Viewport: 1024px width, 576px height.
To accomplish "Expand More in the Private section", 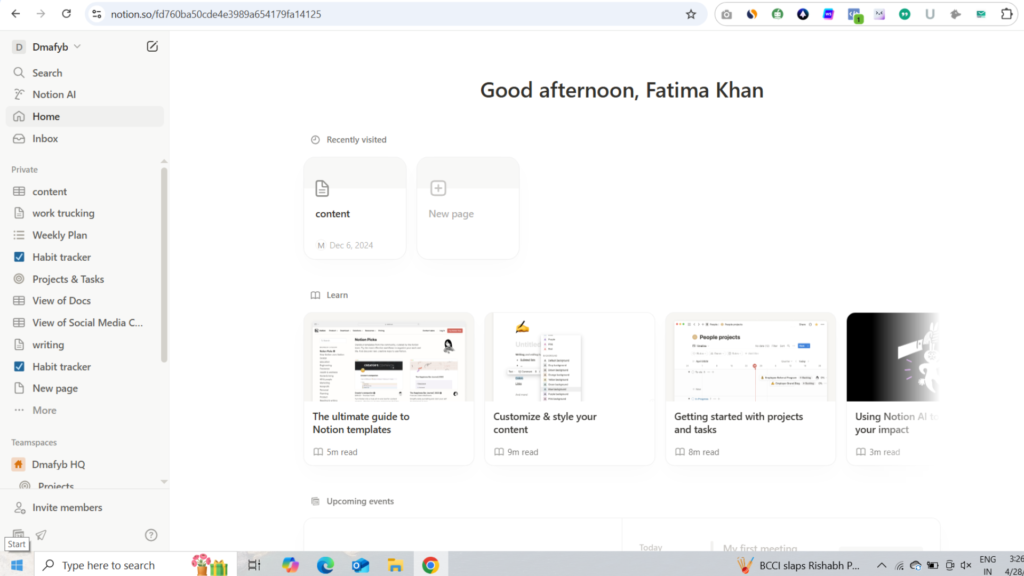I will (44, 411).
